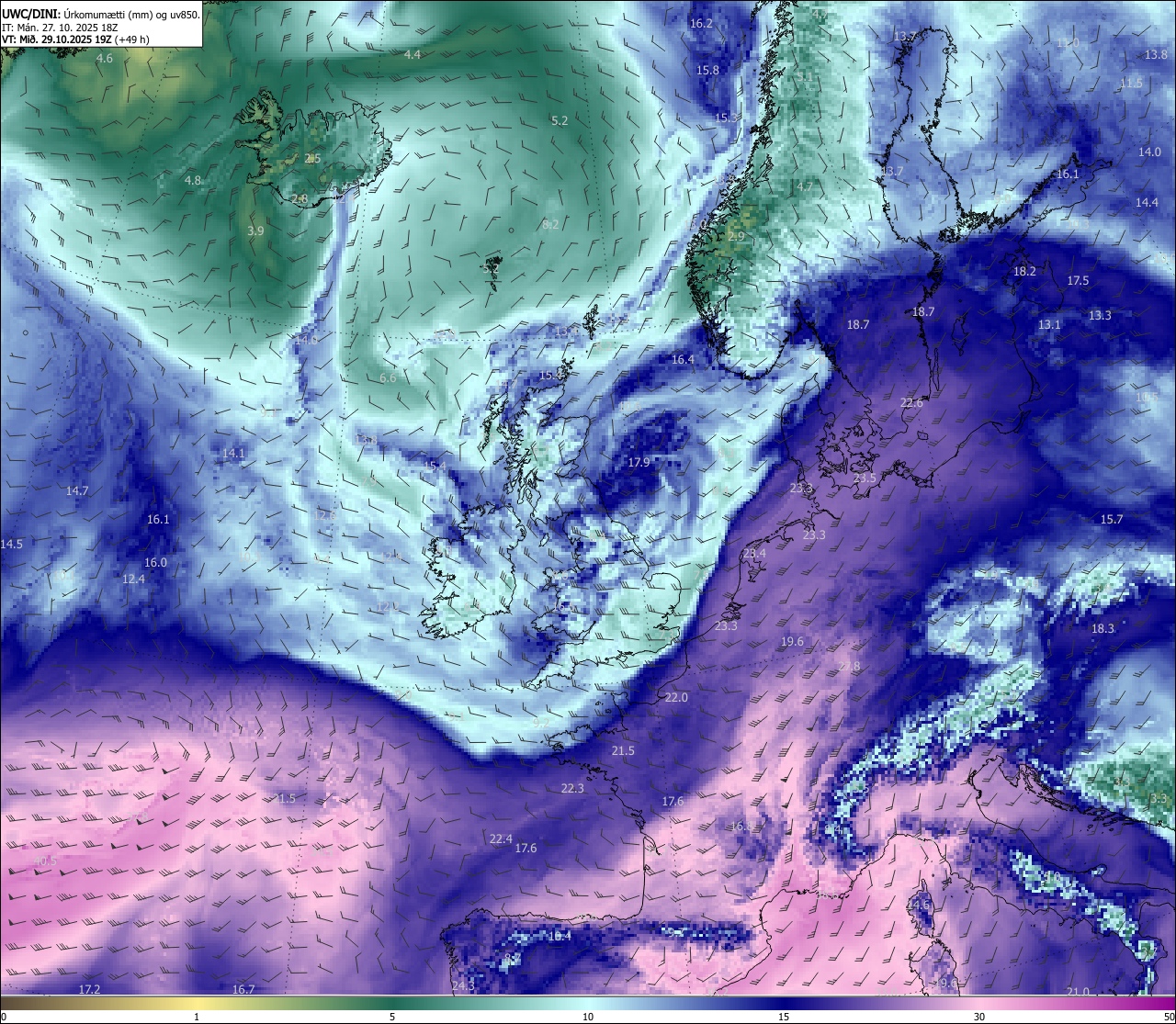This screenshot has height=1024, width=1176.
Task: Click the 14.4 value label
Action: tap(1147, 203)
